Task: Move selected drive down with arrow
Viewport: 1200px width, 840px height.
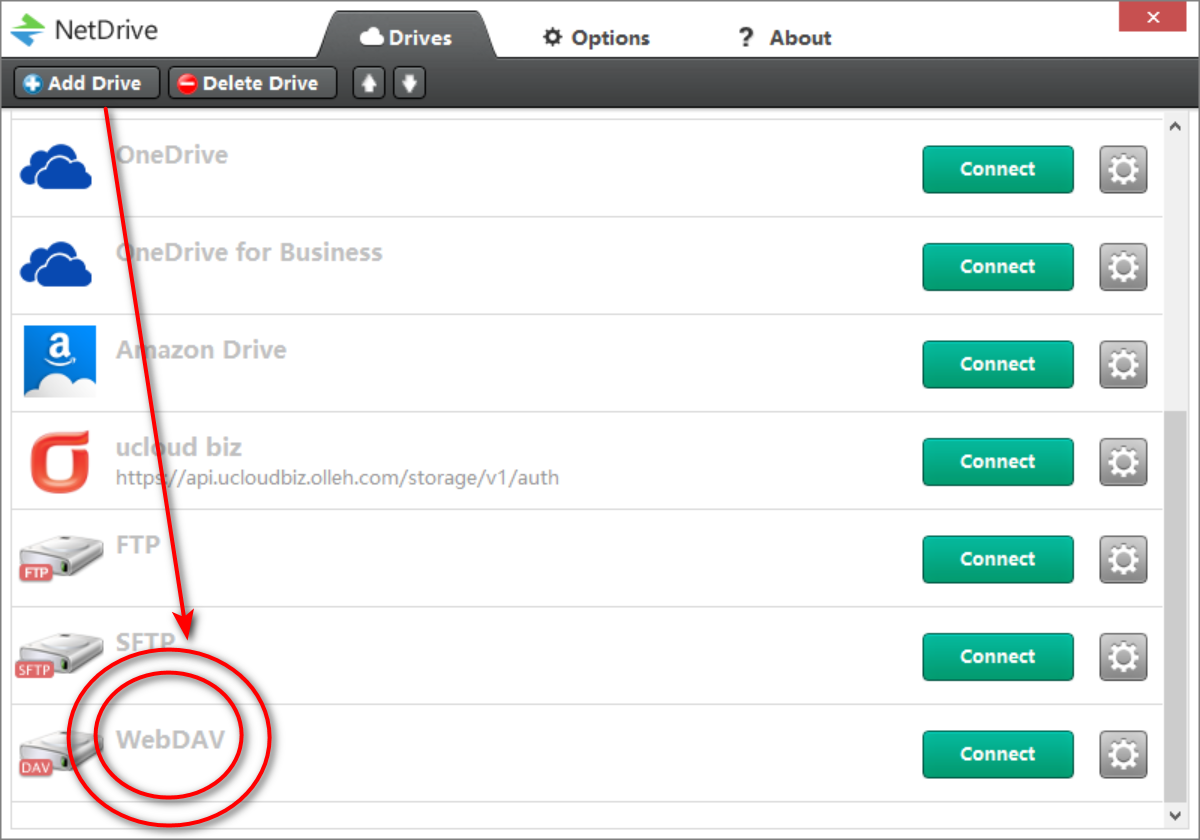Action: click(x=410, y=83)
